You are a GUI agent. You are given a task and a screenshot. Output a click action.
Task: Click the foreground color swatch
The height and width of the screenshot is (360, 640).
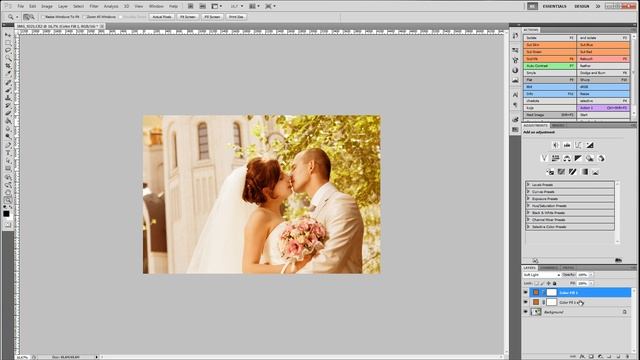coord(6,213)
